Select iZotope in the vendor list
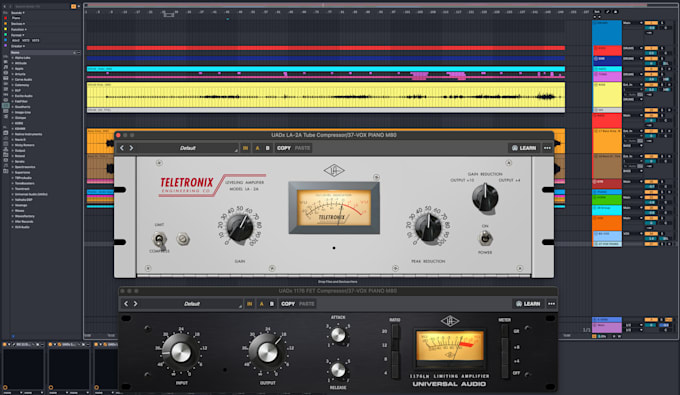This screenshot has width=680, height=395. click(20, 118)
